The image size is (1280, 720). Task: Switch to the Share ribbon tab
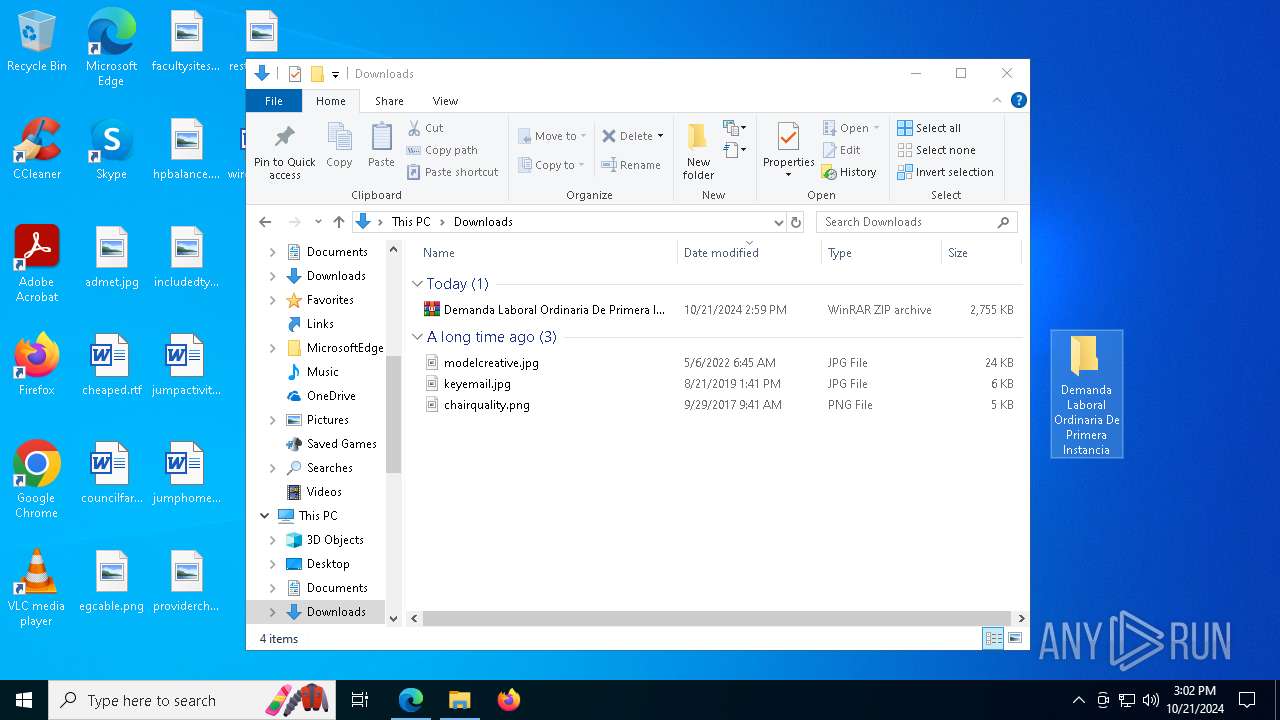[389, 101]
